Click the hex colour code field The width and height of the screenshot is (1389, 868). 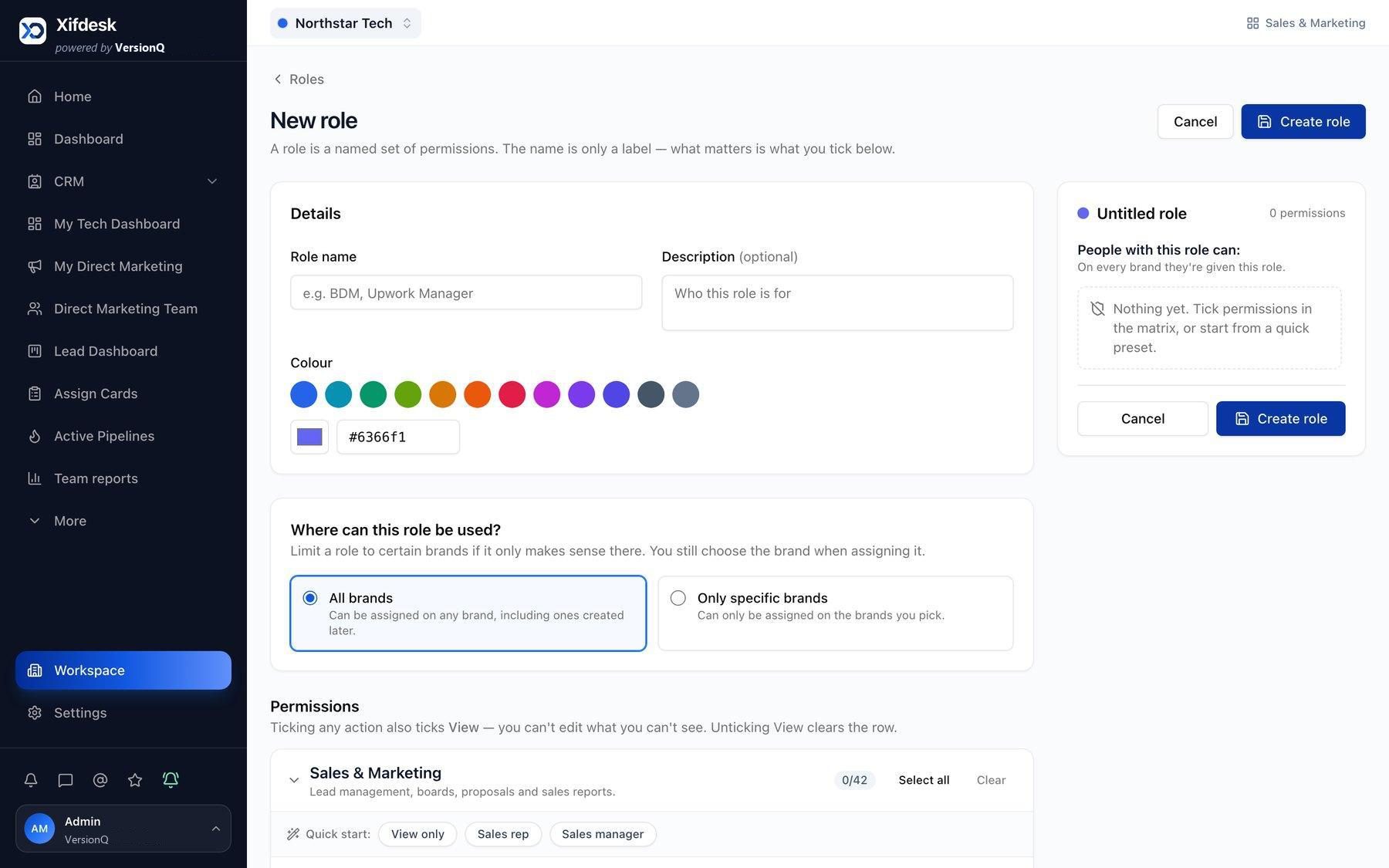398,437
